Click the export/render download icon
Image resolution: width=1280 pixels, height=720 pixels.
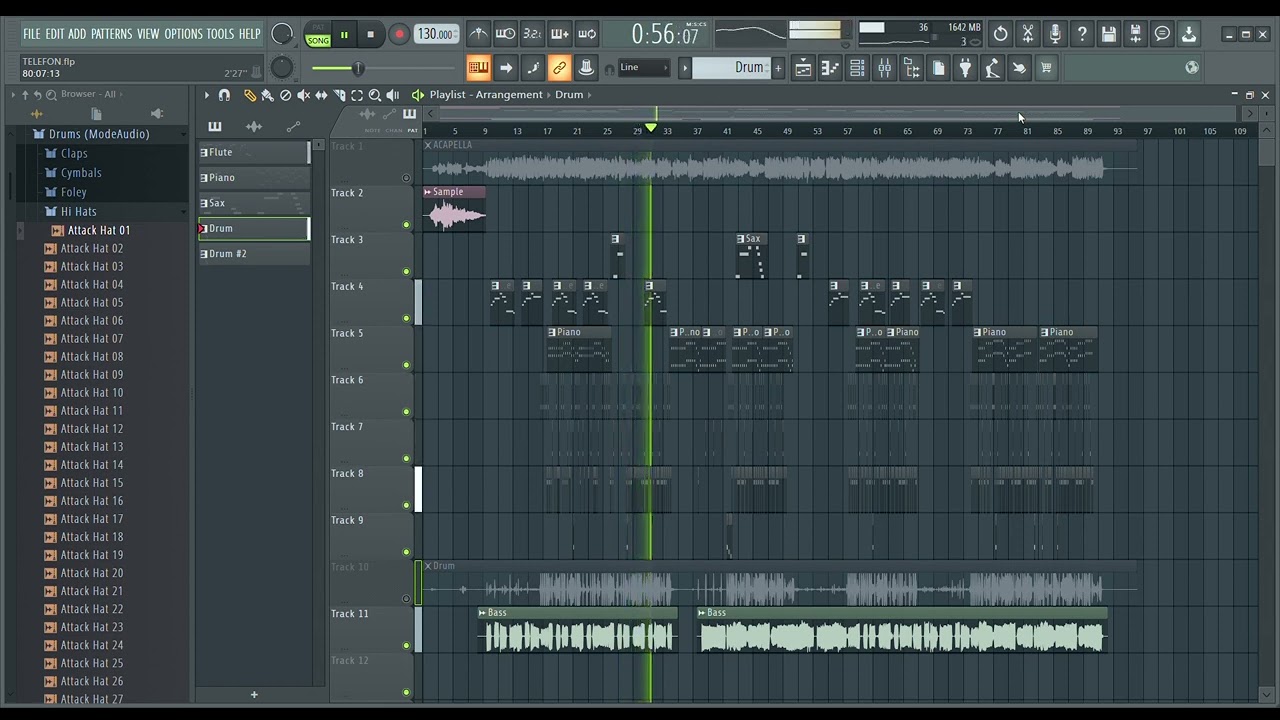[1189, 34]
